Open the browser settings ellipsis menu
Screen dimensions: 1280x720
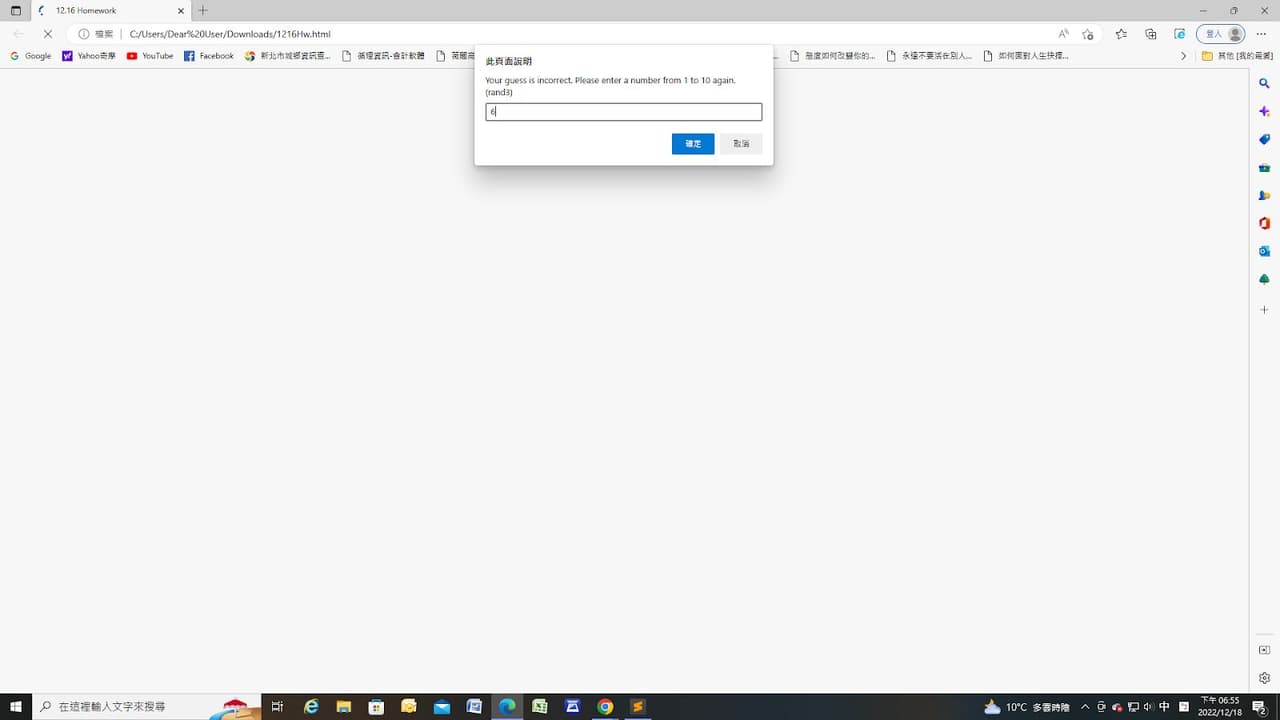1261,33
